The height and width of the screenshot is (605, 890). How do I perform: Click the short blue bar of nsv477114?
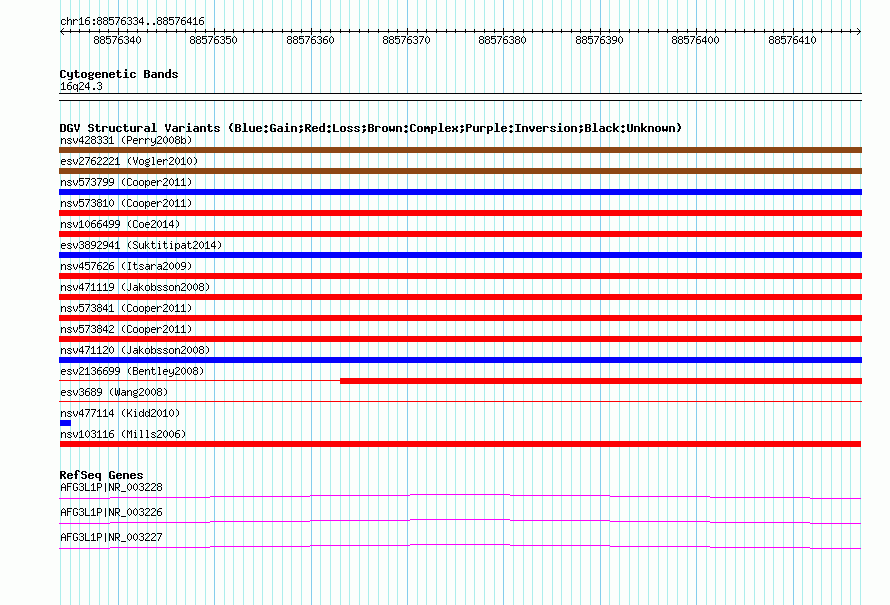(65, 423)
